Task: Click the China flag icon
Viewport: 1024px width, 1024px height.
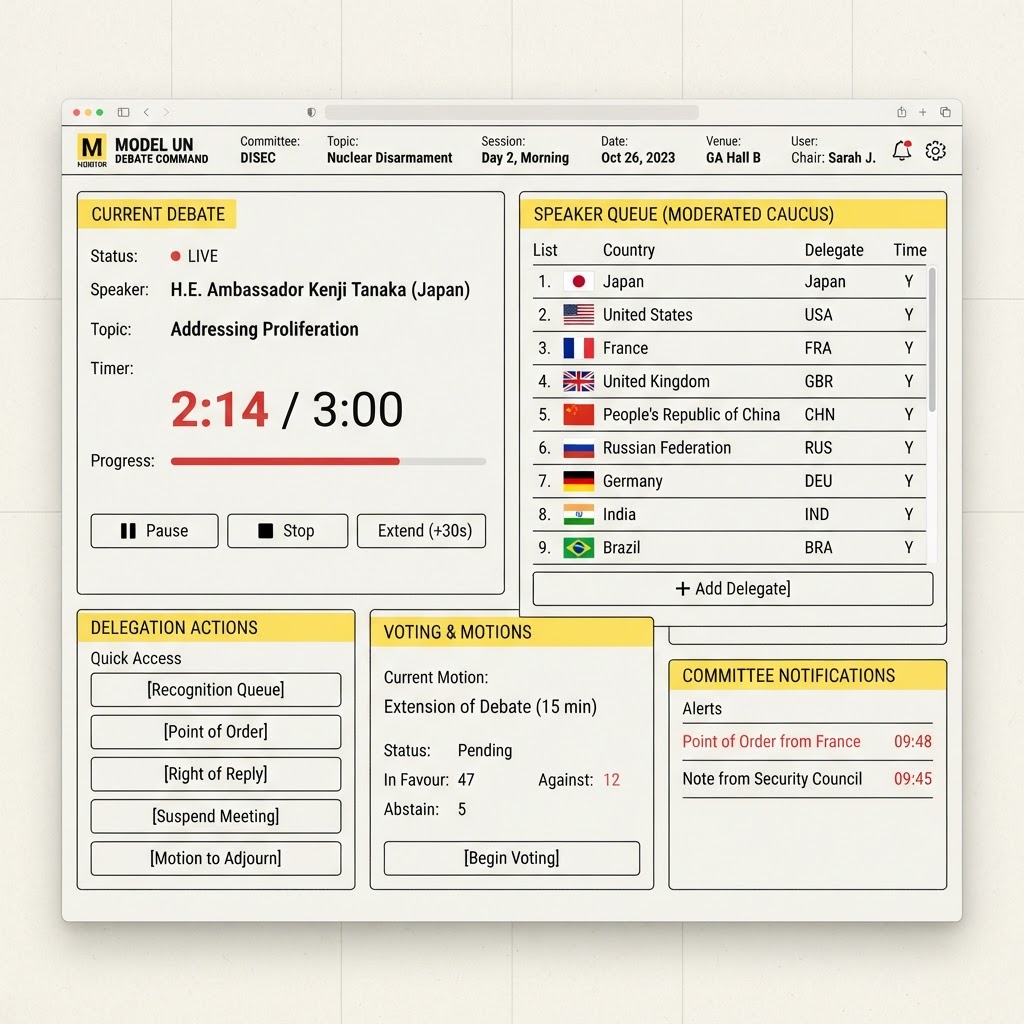Action: (579, 415)
